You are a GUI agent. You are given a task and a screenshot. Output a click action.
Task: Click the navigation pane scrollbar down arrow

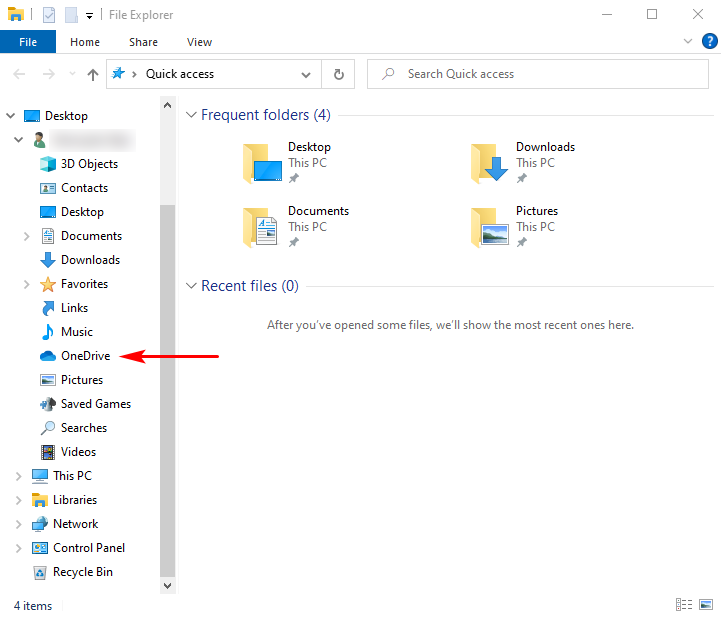[x=167, y=585]
